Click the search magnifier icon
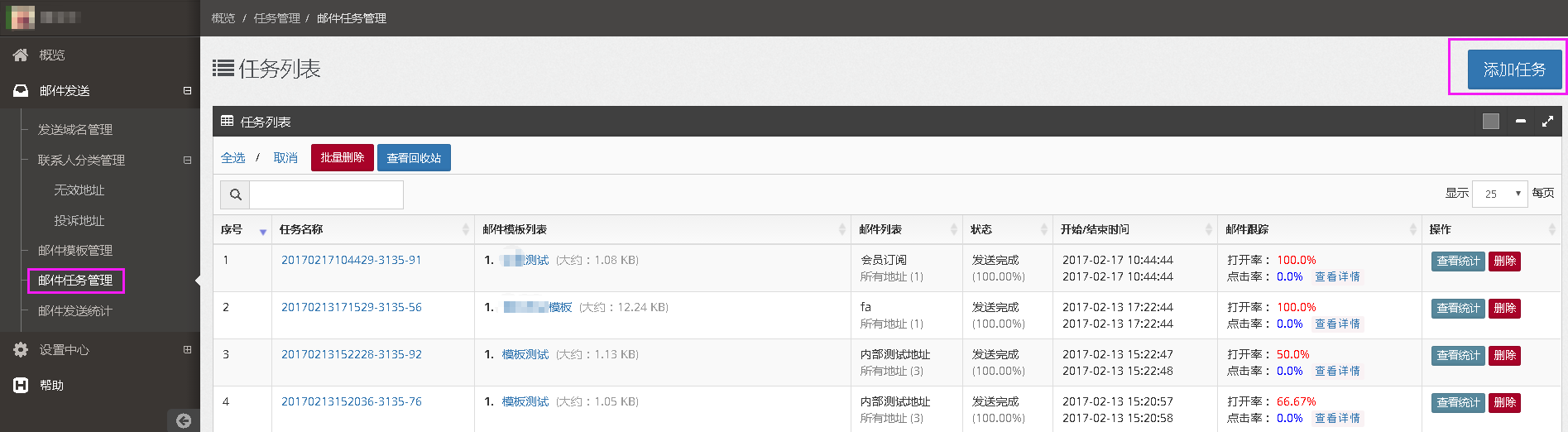 coord(235,194)
